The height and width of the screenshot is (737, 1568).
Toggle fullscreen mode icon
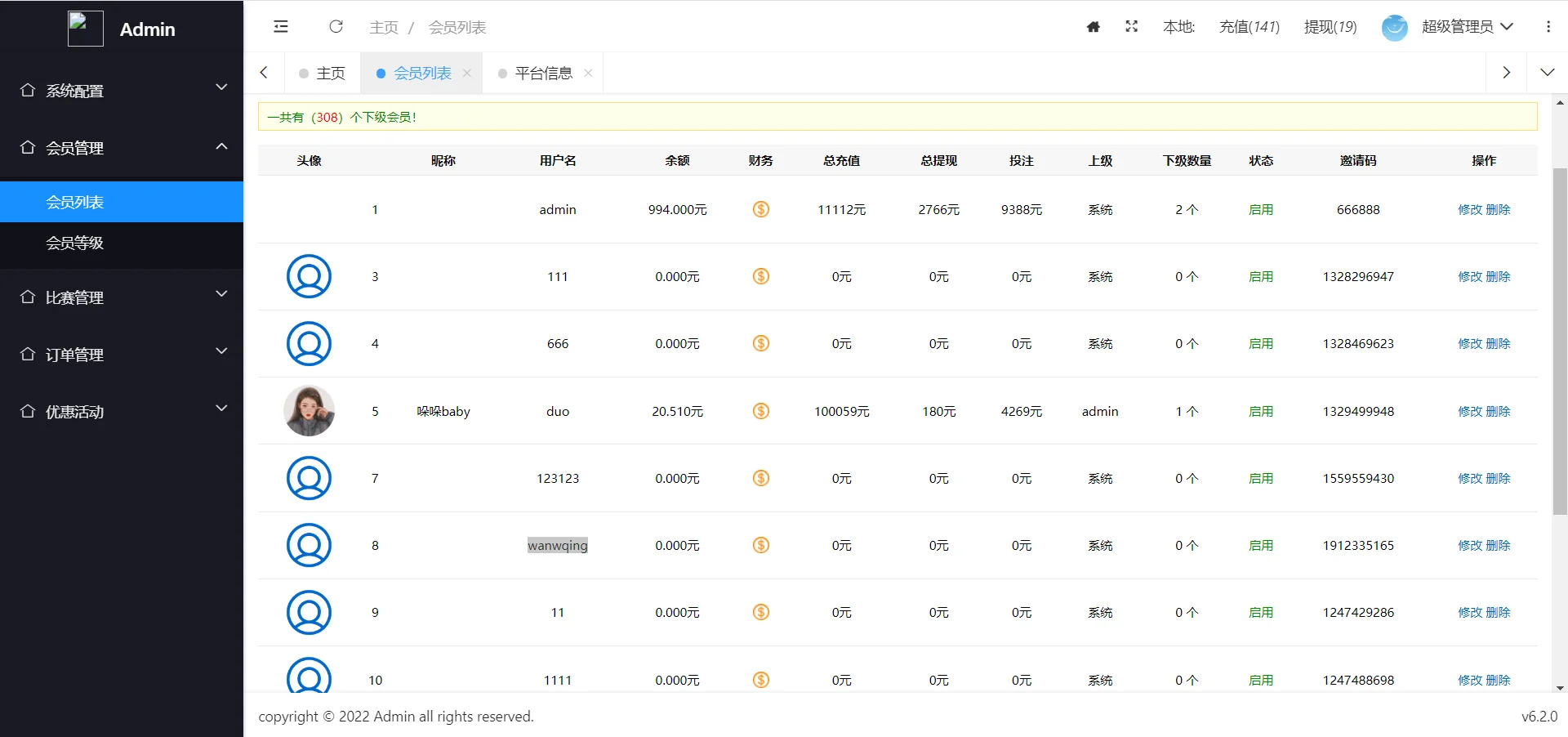click(x=1131, y=27)
